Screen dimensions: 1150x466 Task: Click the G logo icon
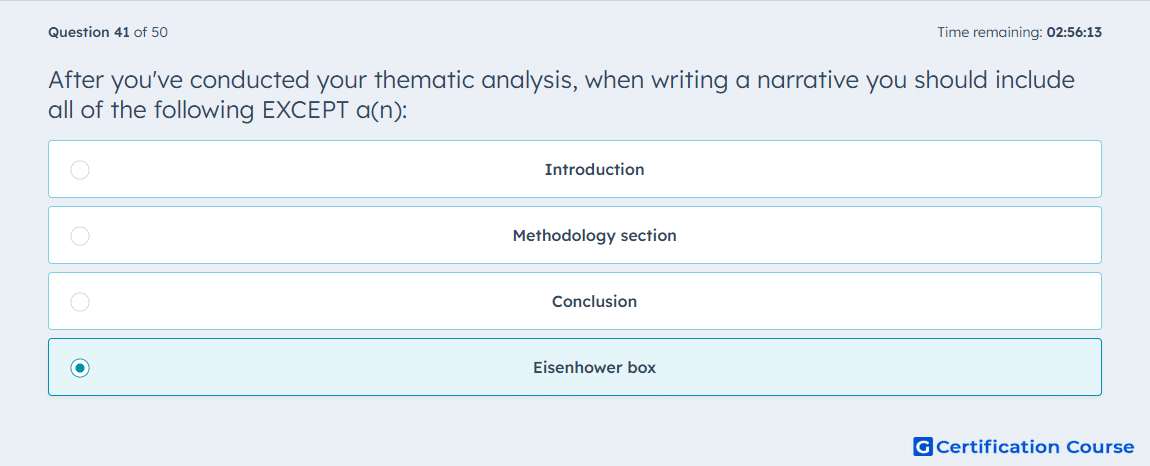tap(923, 446)
